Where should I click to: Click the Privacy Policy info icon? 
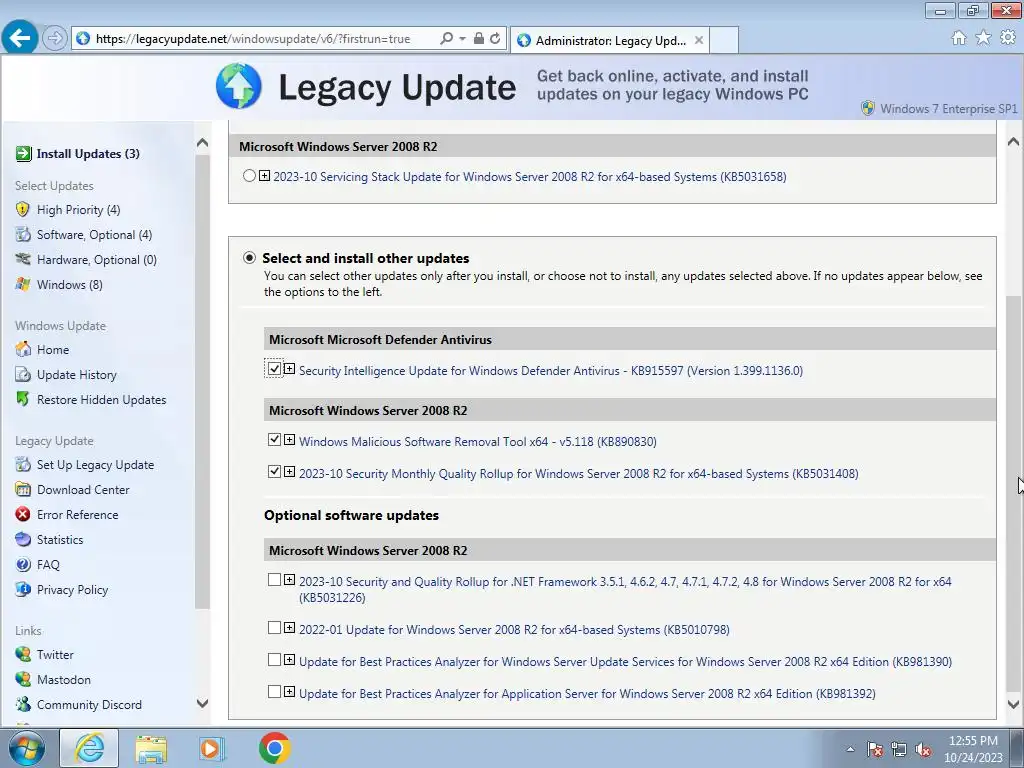point(23,589)
